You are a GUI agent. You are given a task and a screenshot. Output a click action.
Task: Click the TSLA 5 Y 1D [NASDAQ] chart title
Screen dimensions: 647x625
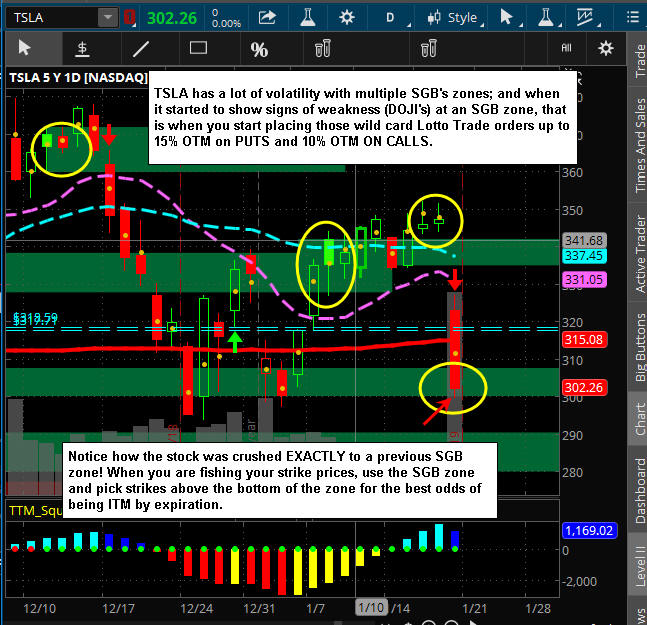(78, 78)
